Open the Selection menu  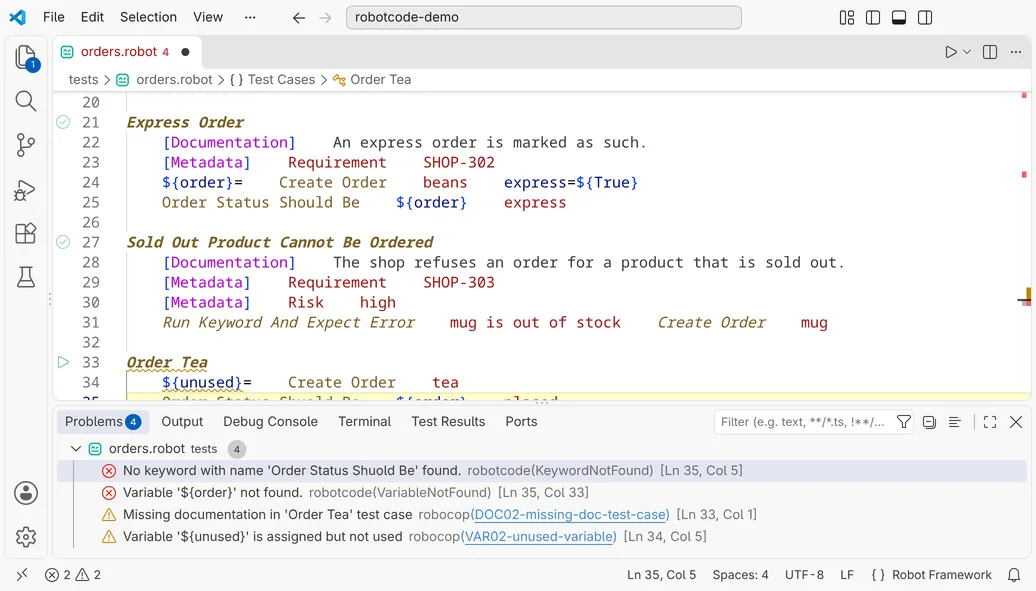pos(148,17)
